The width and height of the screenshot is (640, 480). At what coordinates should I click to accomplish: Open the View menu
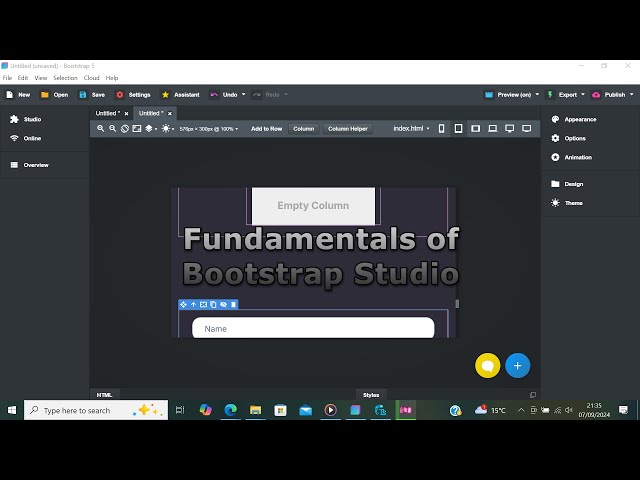(40, 78)
